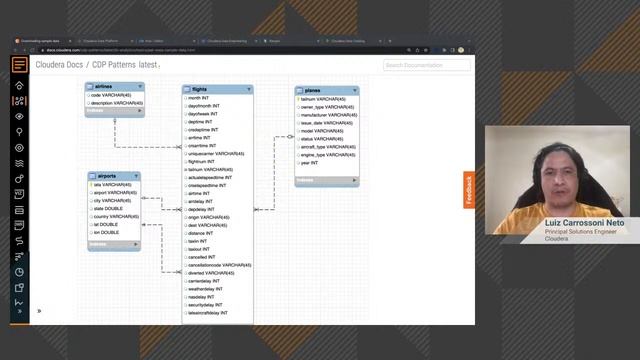
Task: Click the eye icon in the sidebar
Action: click(19, 116)
